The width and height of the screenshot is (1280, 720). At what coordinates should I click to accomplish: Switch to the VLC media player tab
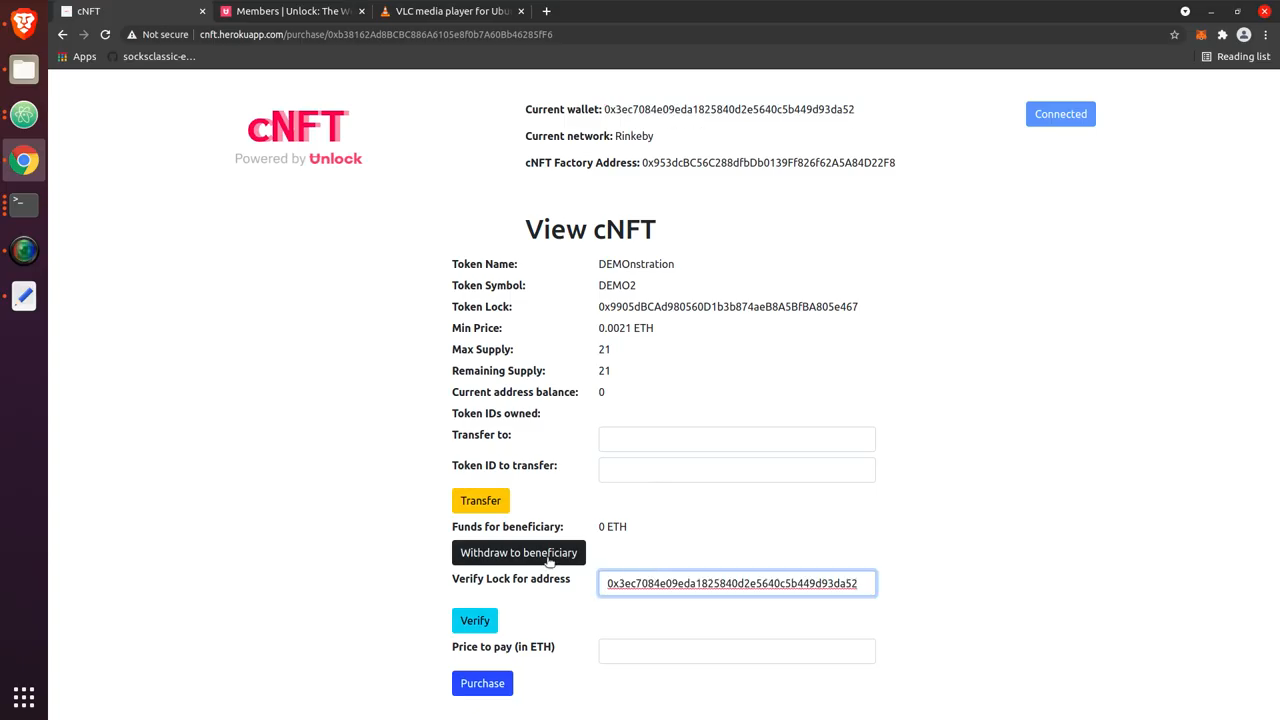click(451, 11)
